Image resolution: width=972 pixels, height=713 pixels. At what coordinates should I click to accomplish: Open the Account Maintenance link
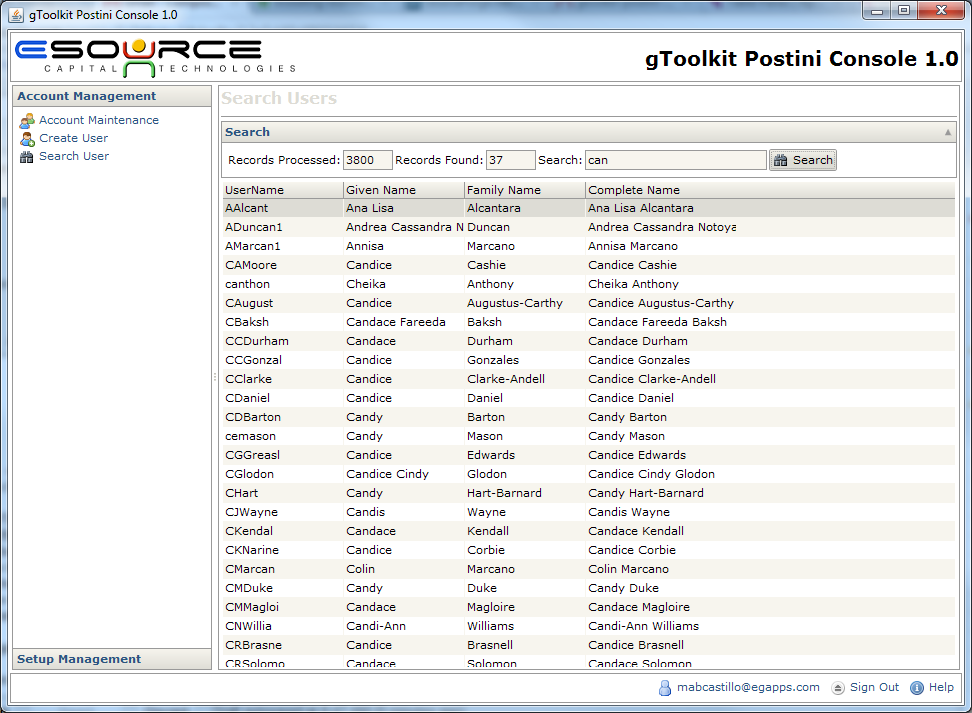click(x=99, y=121)
